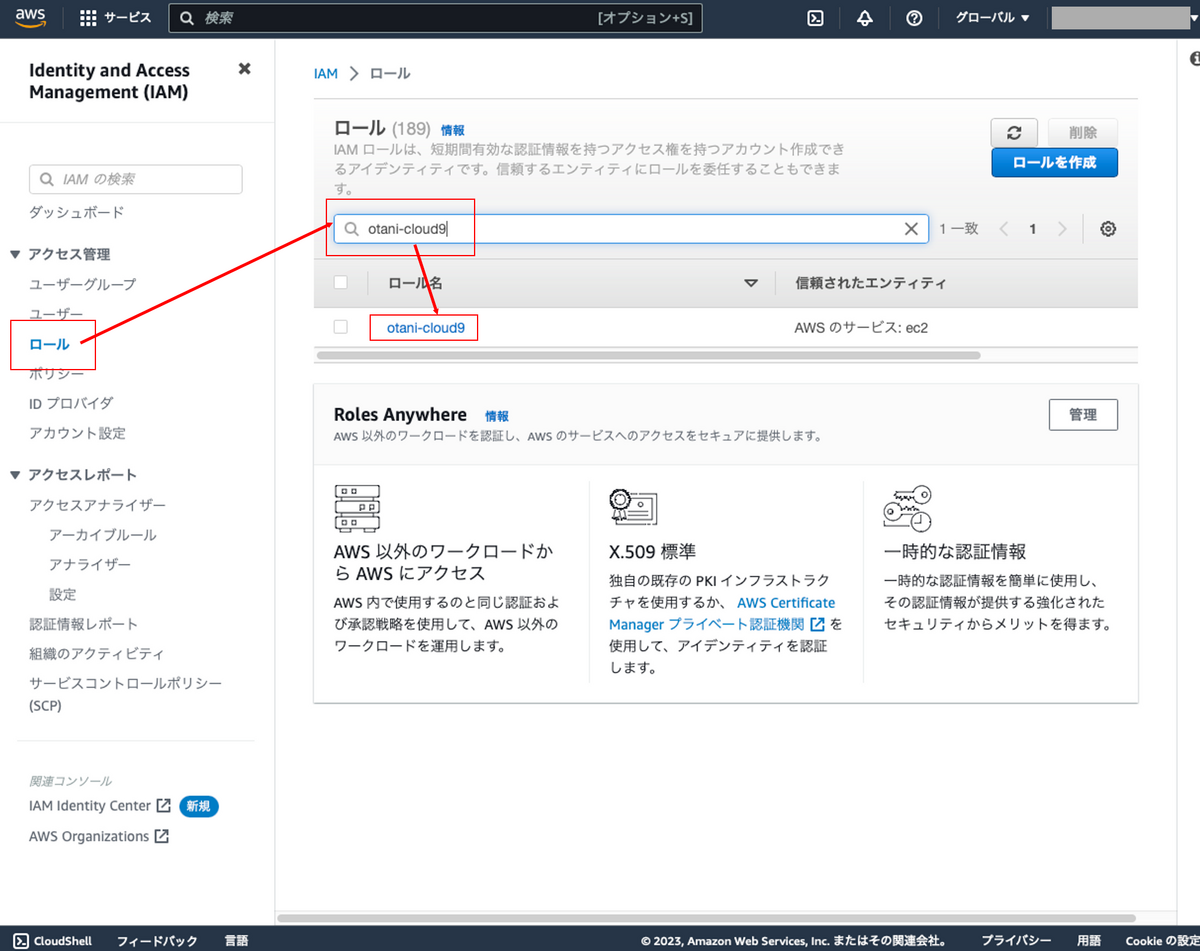Viewport: 1200px width, 951px height.
Task: Open IAM Identity Center link
Action: [x=90, y=806]
